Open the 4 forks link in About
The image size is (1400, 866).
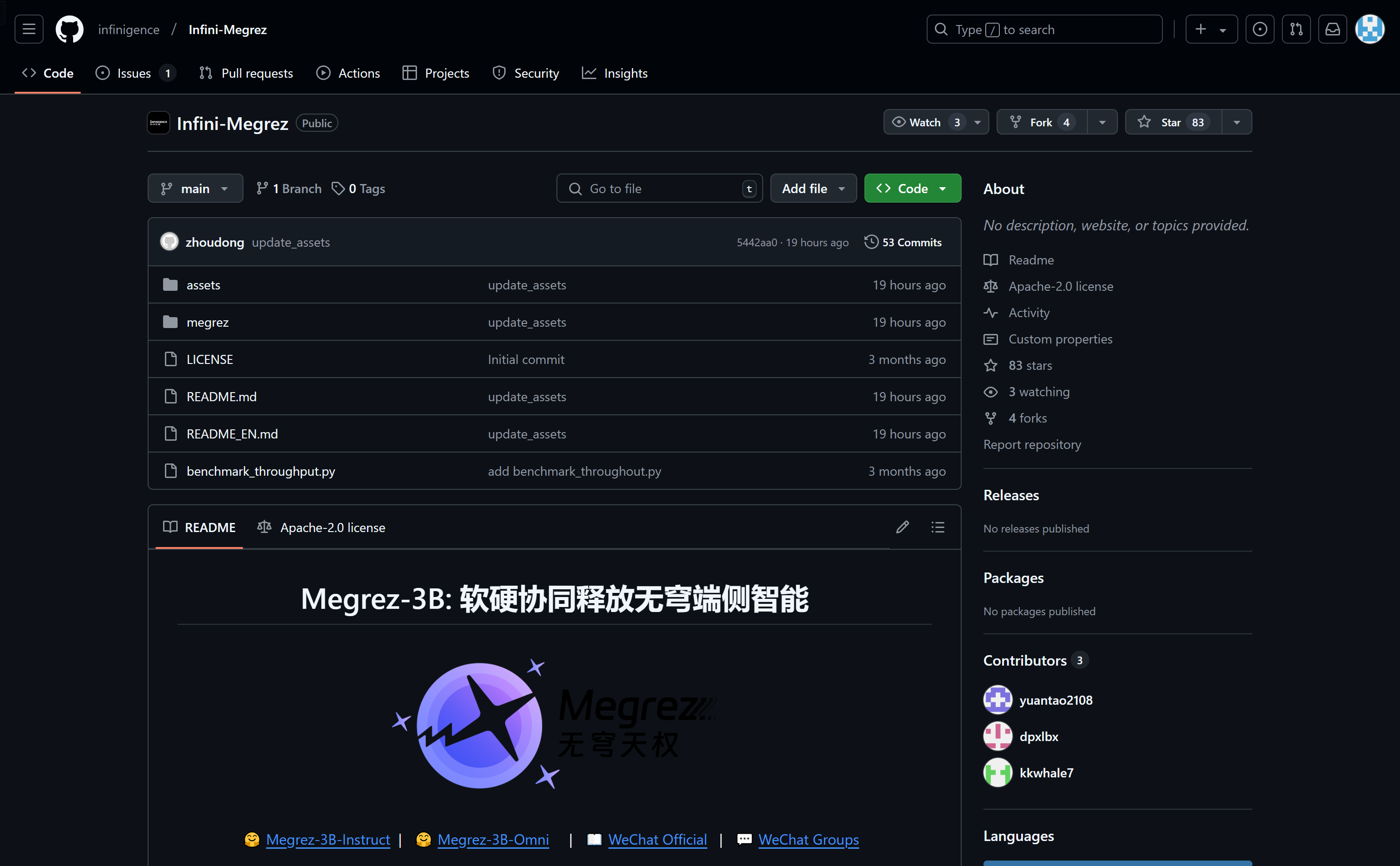tap(1015, 418)
